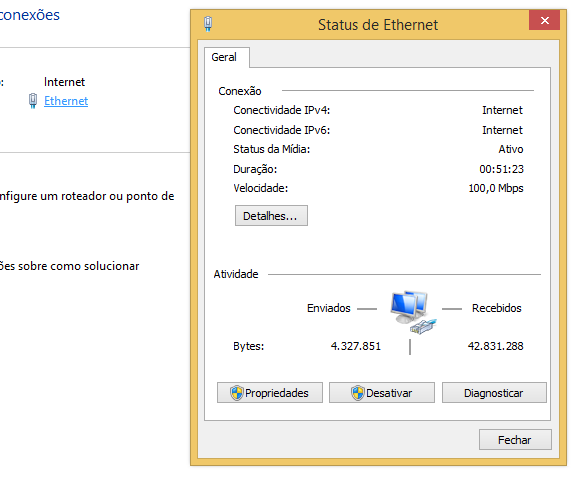Run Diagnosticar on the connection
Screen dimensions: 586x500
pyautogui.click(x=494, y=392)
